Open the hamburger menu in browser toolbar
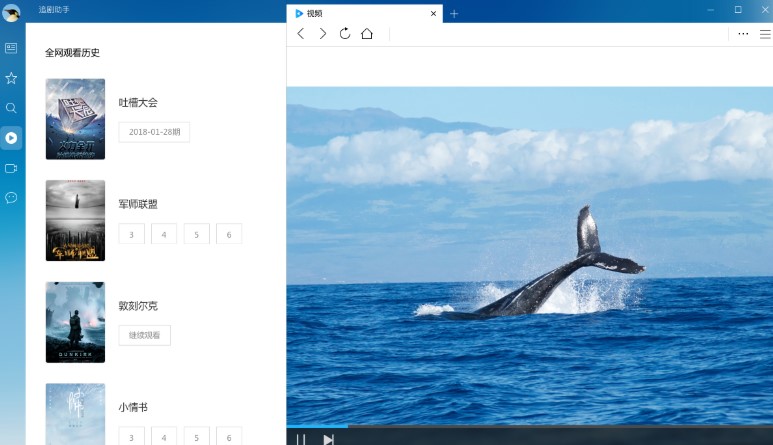The height and width of the screenshot is (445, 773). [x=765, y=34]
